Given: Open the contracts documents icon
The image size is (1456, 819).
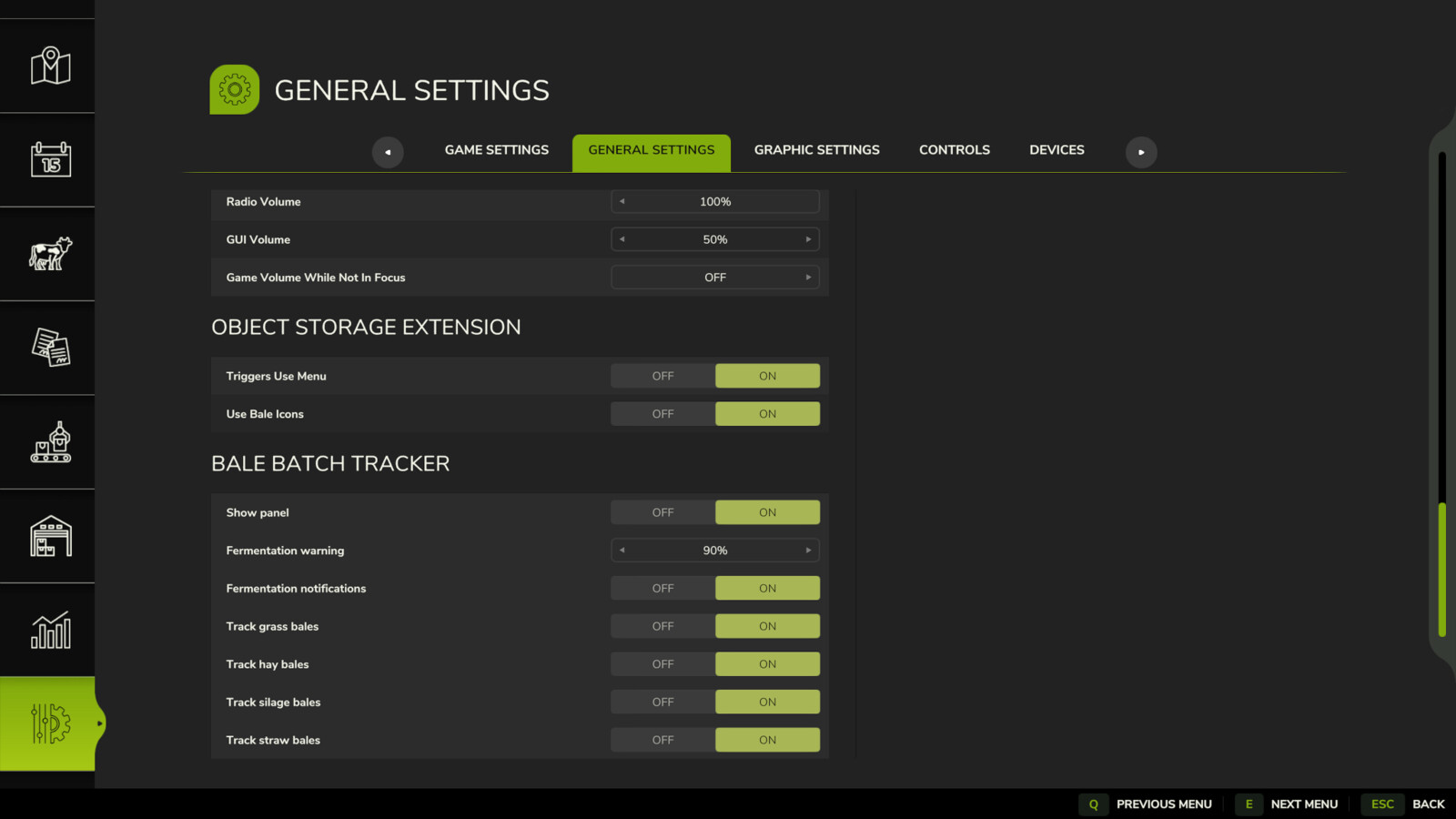Looking at the screenshot, I should pyautogui.click(x=51, y=348).
